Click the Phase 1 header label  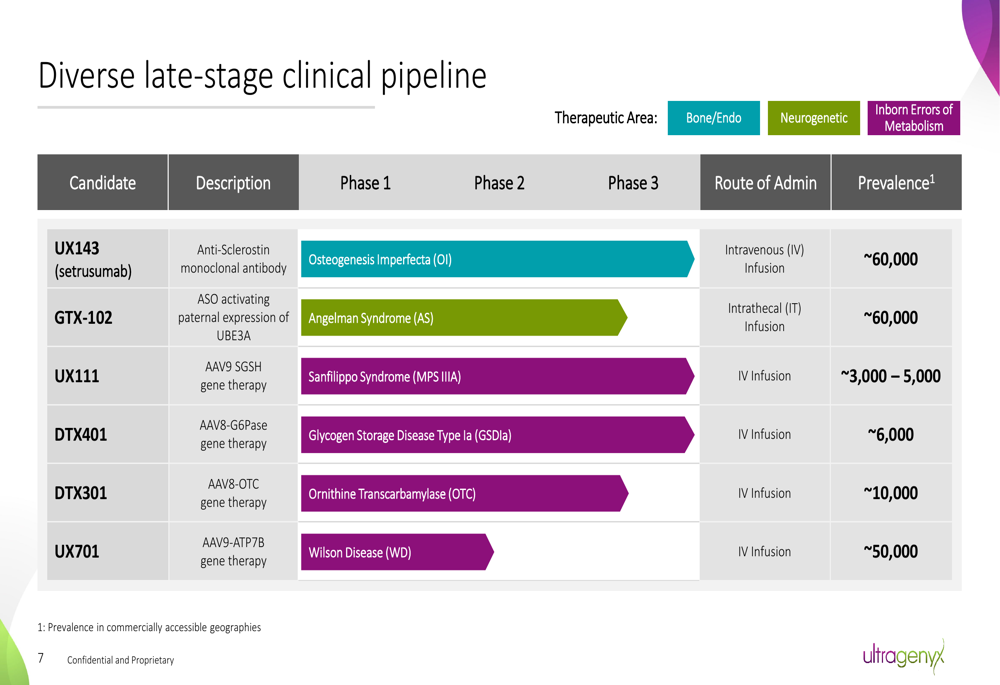tap(365, 183)
